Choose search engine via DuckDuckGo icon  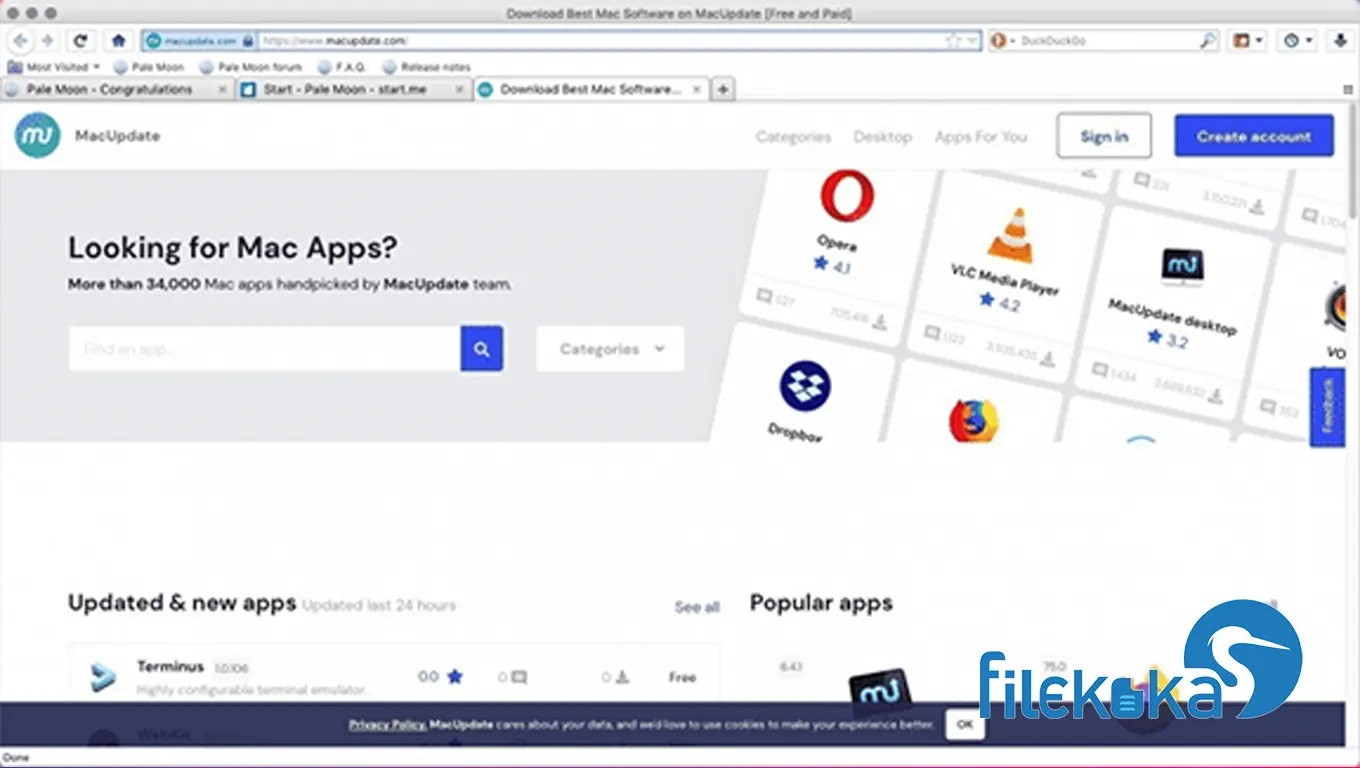pos(1001,41)
